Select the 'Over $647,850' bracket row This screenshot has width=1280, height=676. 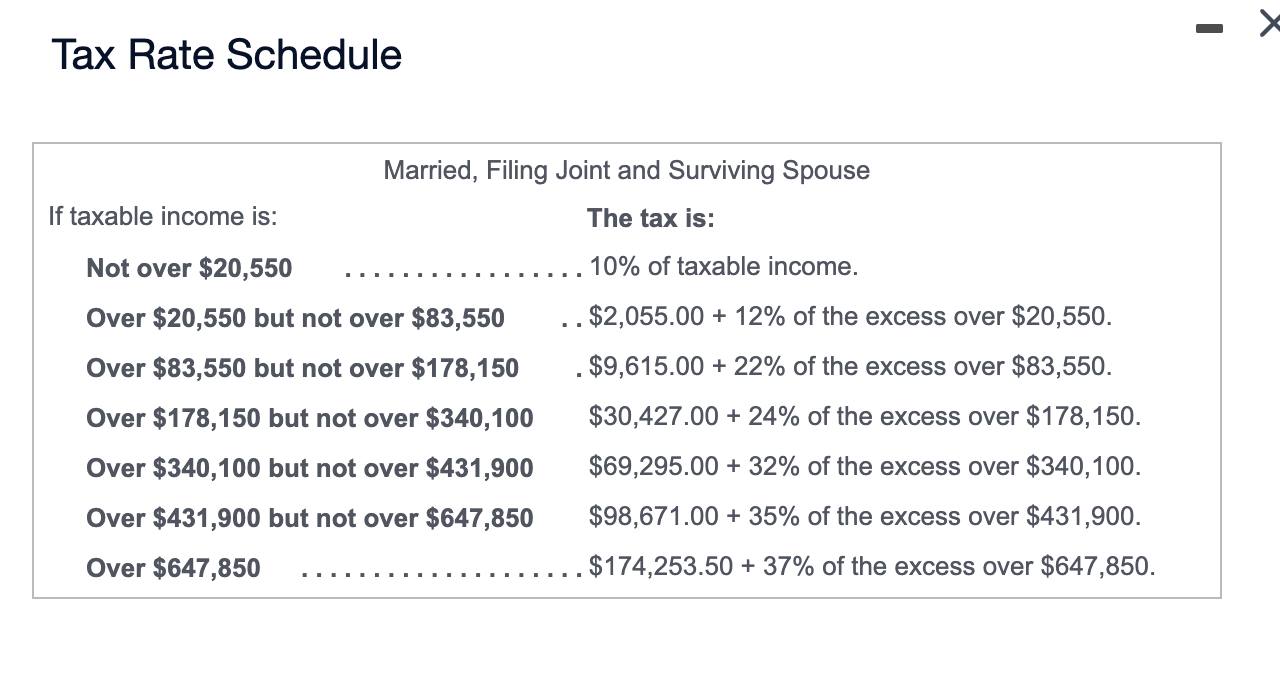(x=173, y=567)
